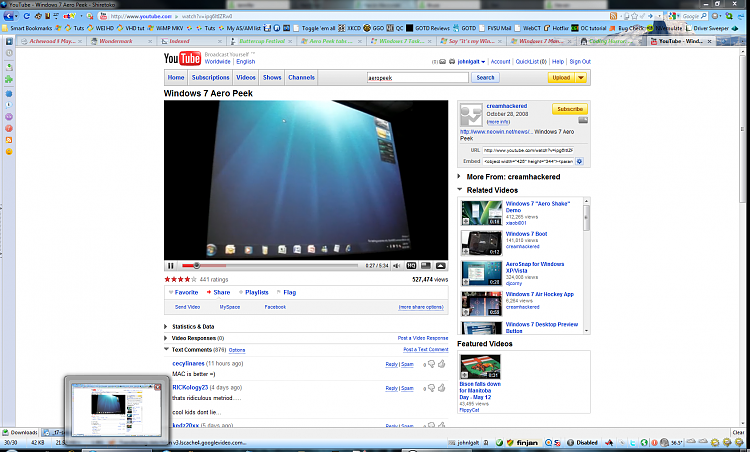This screenshot has width=750, height=452.
Task: Open Downloads panel in the status bar
Action: pos(20,432)
